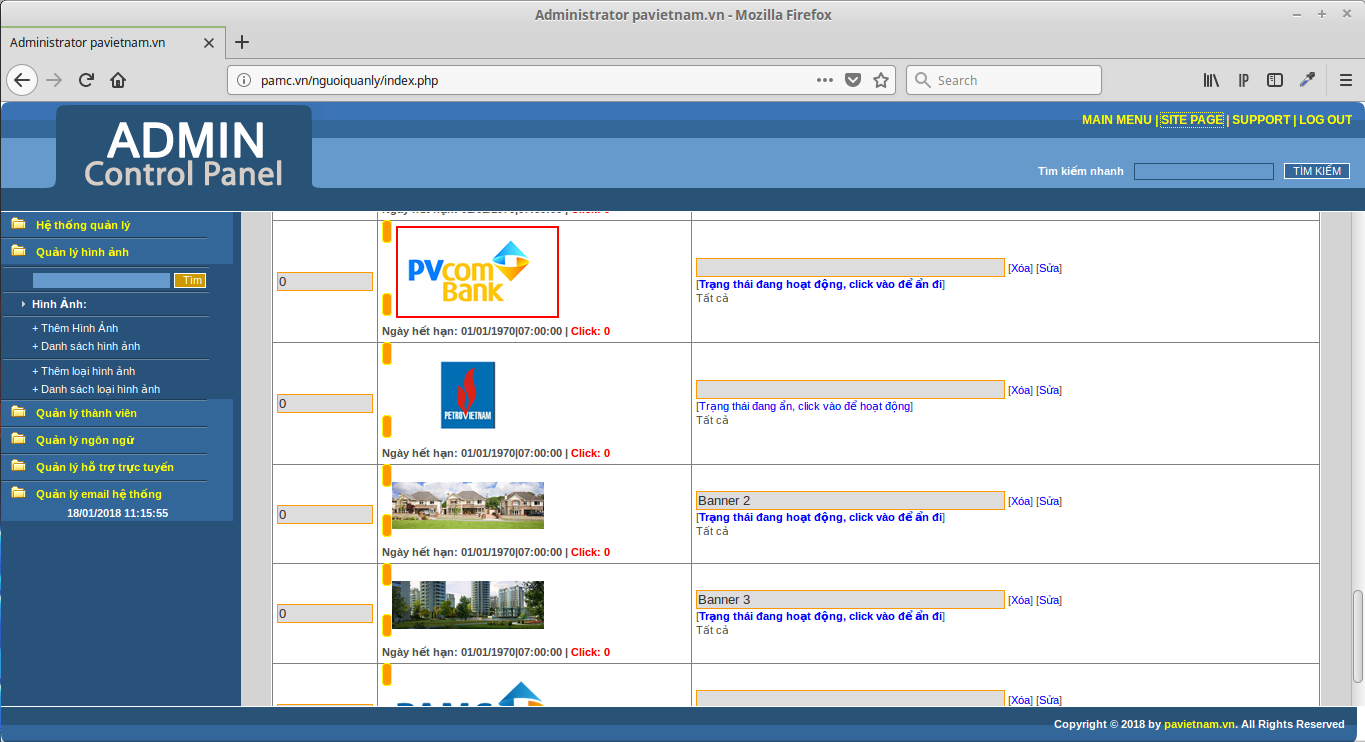Viewport: 1365px width, 742px height.
Task: Click Xóa for Banner 3
Action: coord(1020,600)
